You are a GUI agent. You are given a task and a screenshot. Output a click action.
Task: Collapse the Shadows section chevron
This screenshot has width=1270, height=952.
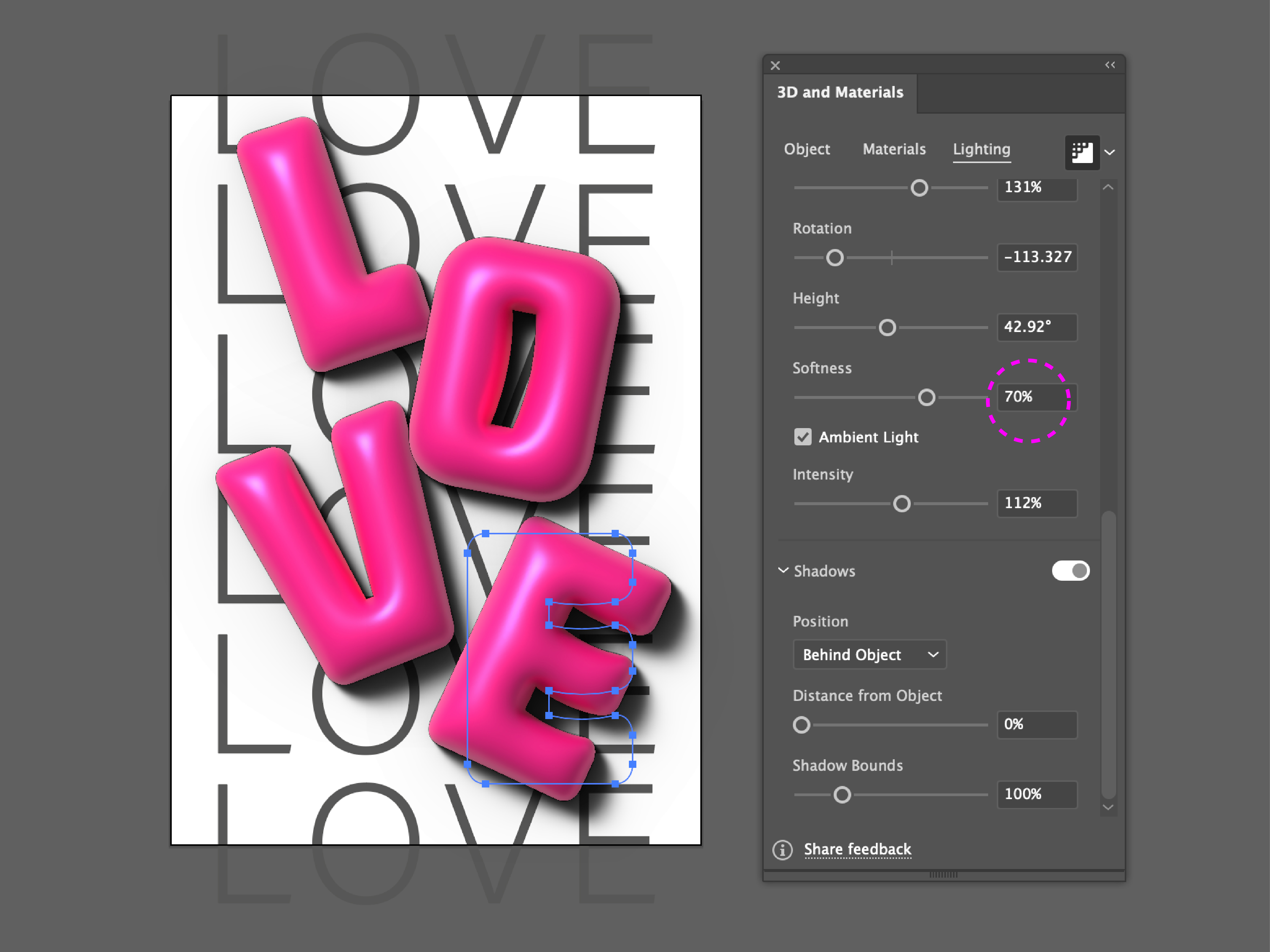point(782,570)
